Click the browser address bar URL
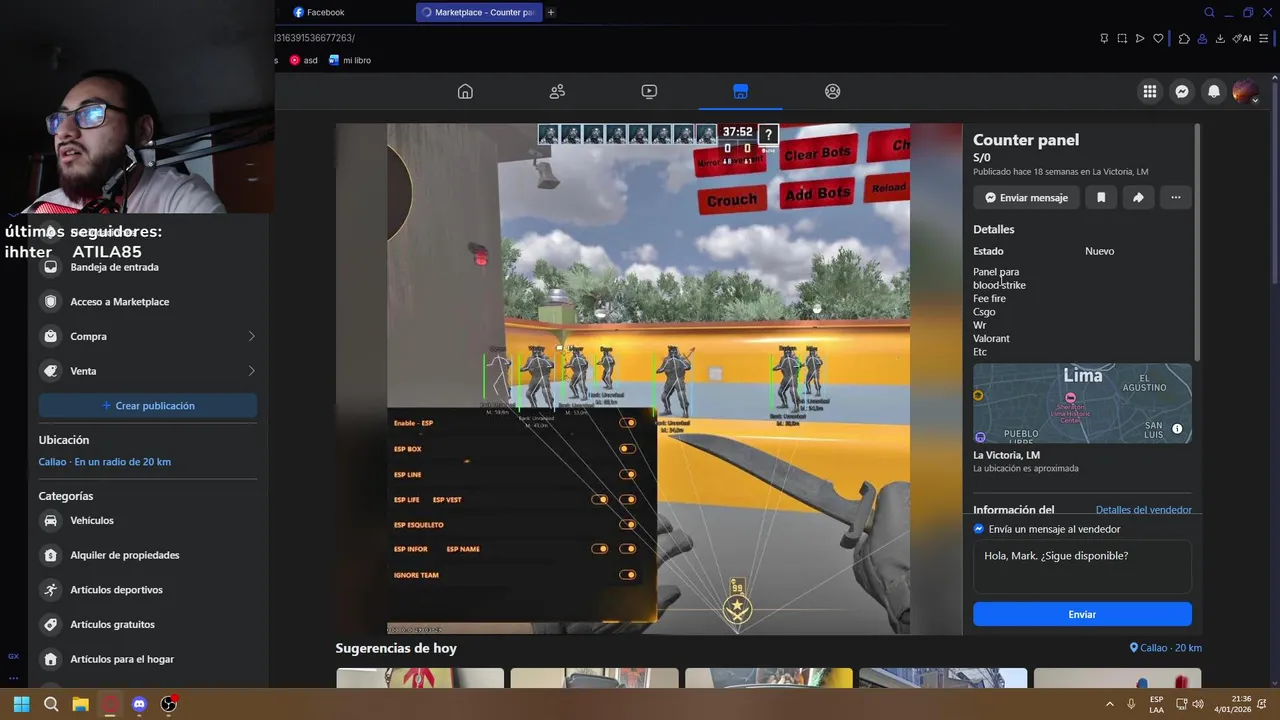The image size is (1280, 720). pyautogui.click(x=315, y=38)
